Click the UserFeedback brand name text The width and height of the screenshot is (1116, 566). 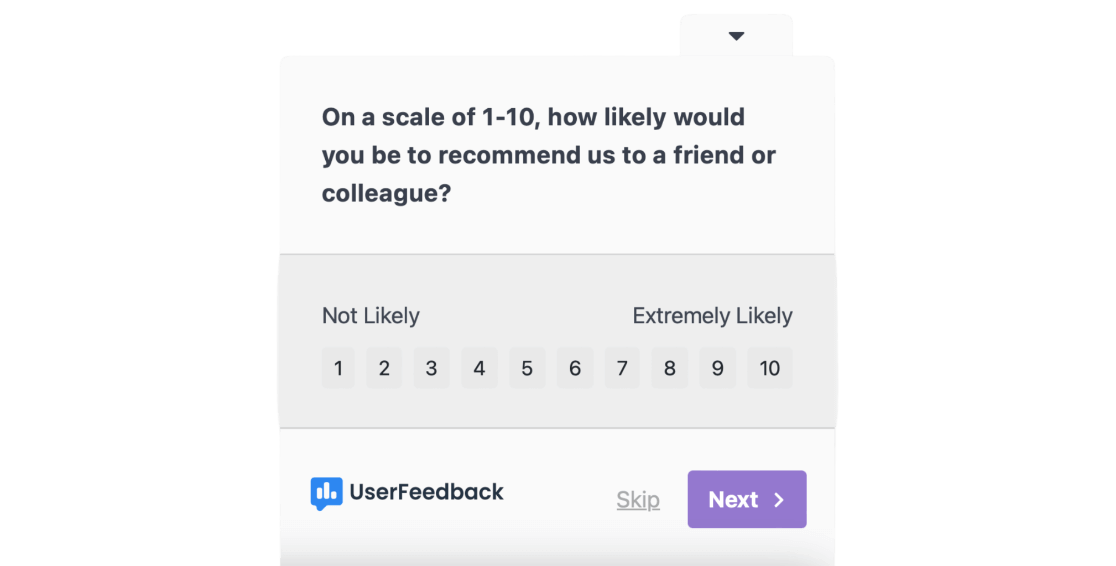tap(426, 492)
